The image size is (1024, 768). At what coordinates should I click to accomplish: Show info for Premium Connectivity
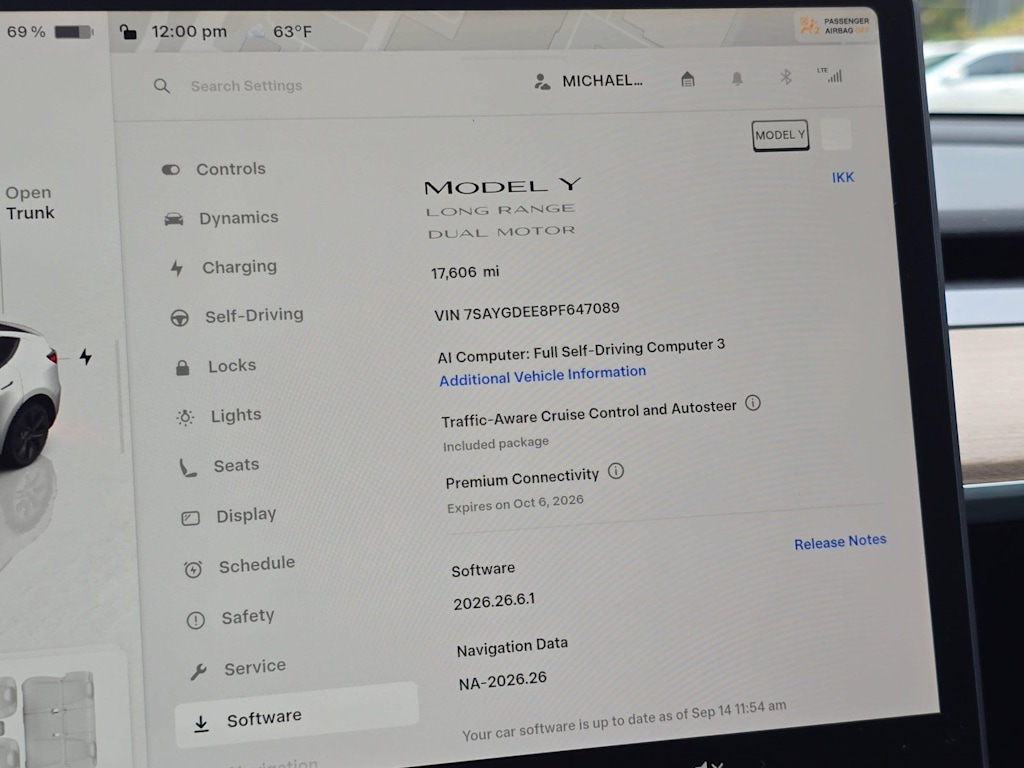tap(616, 471)
